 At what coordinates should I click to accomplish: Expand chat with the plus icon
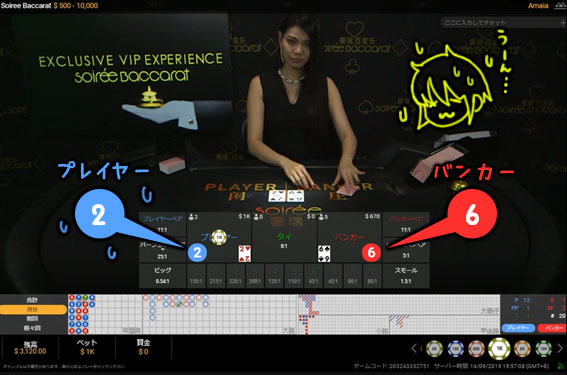562,22
